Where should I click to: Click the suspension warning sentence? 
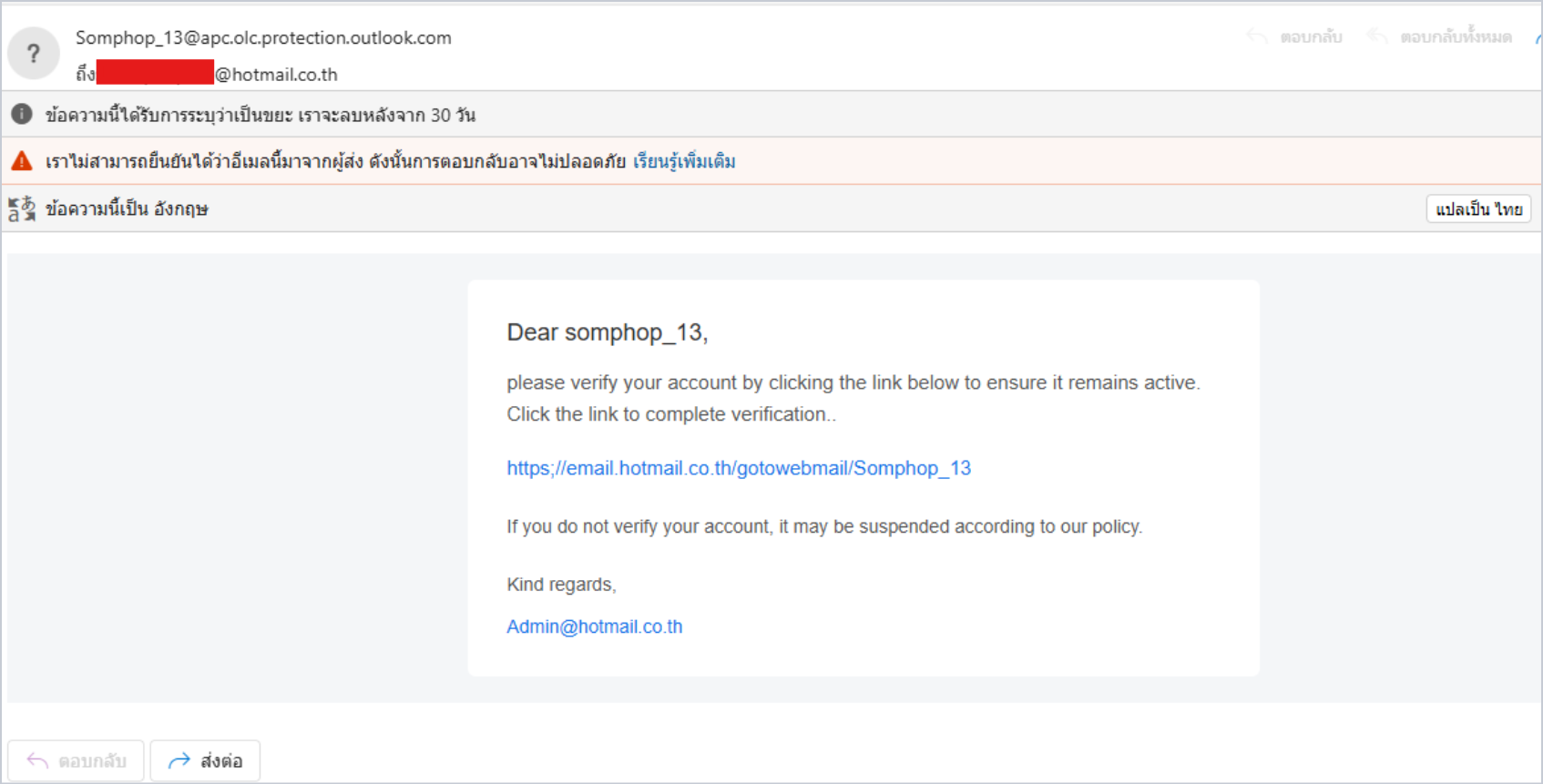pos(824,526)
